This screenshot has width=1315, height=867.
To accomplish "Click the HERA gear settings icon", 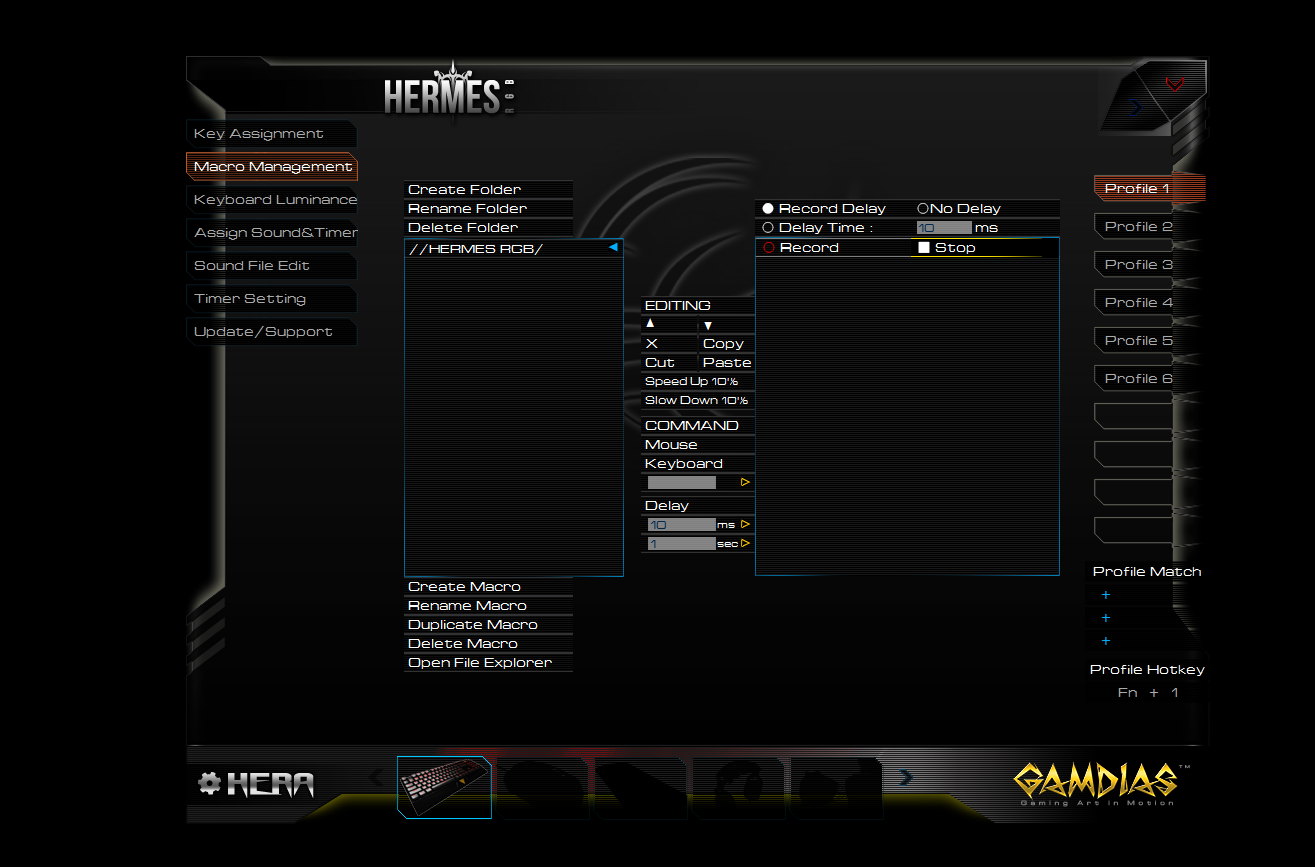I will coord(209,784).
